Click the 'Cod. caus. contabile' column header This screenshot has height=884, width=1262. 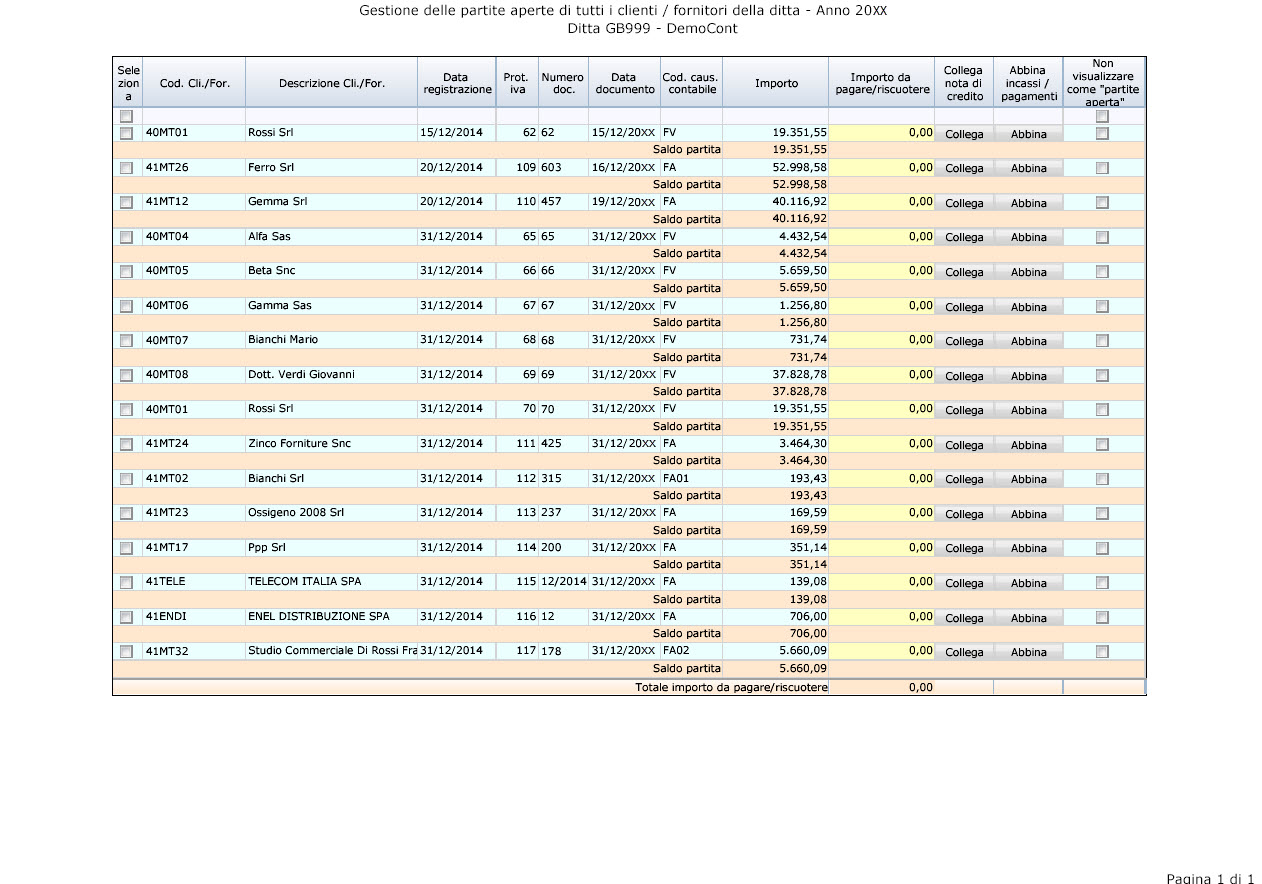[x=691, y=83]
